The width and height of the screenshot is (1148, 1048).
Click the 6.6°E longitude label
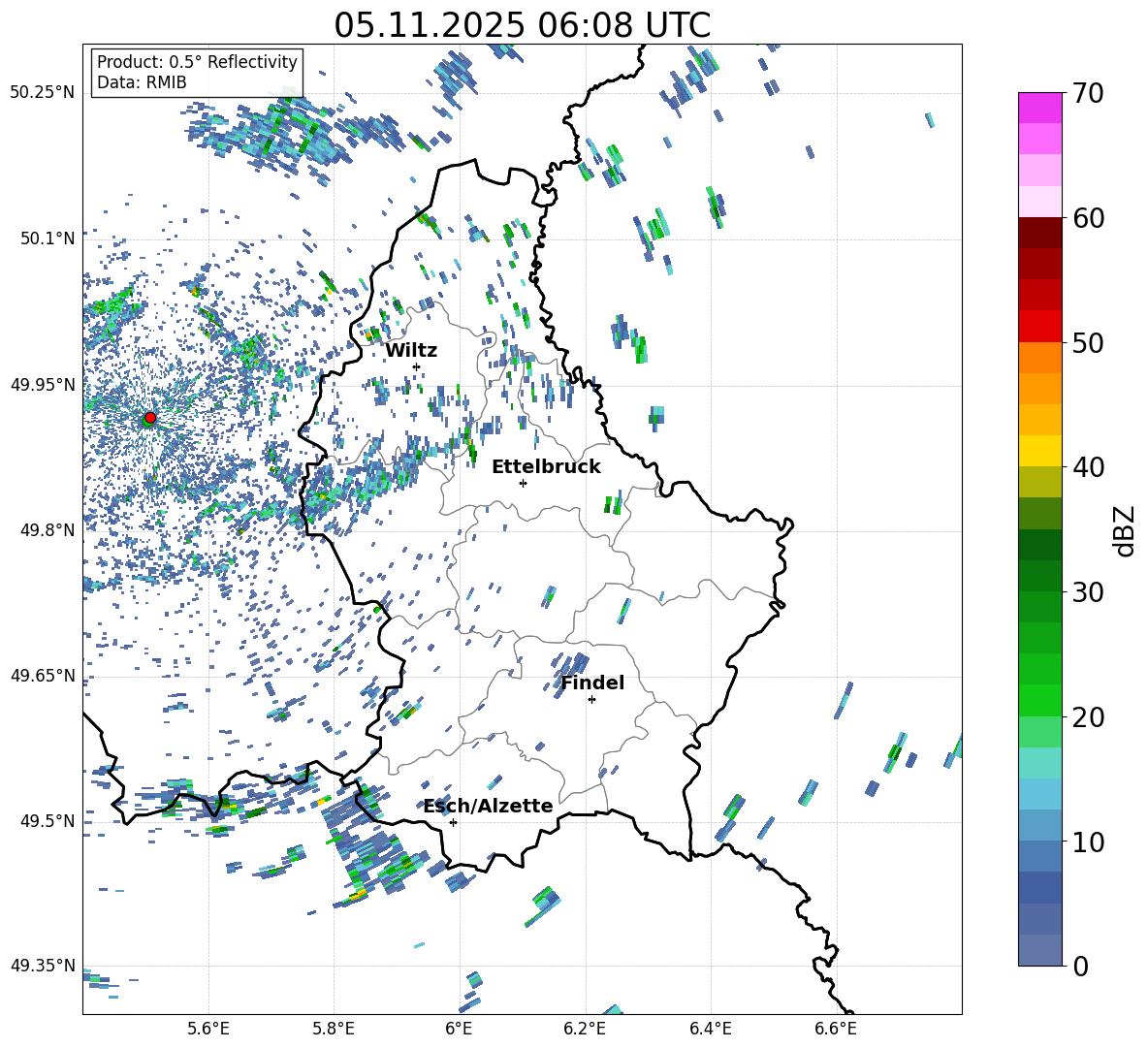coord(836,1029)
